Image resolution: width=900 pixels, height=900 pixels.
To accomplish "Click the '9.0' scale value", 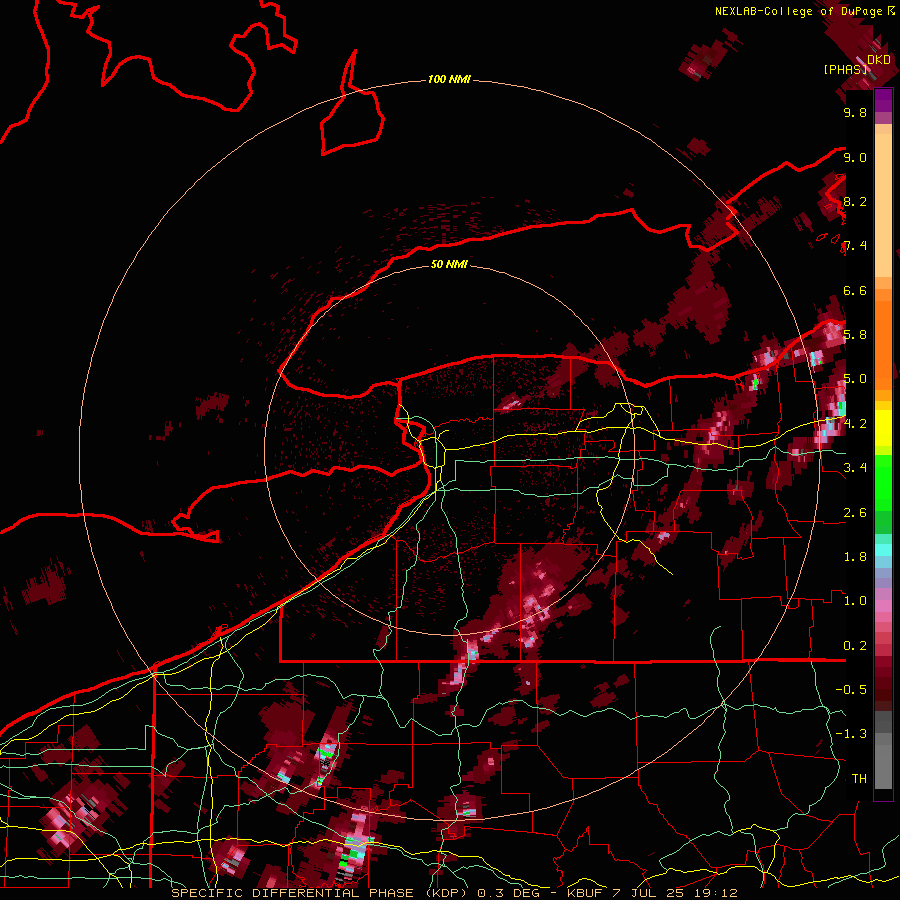I will click(855, 158).
